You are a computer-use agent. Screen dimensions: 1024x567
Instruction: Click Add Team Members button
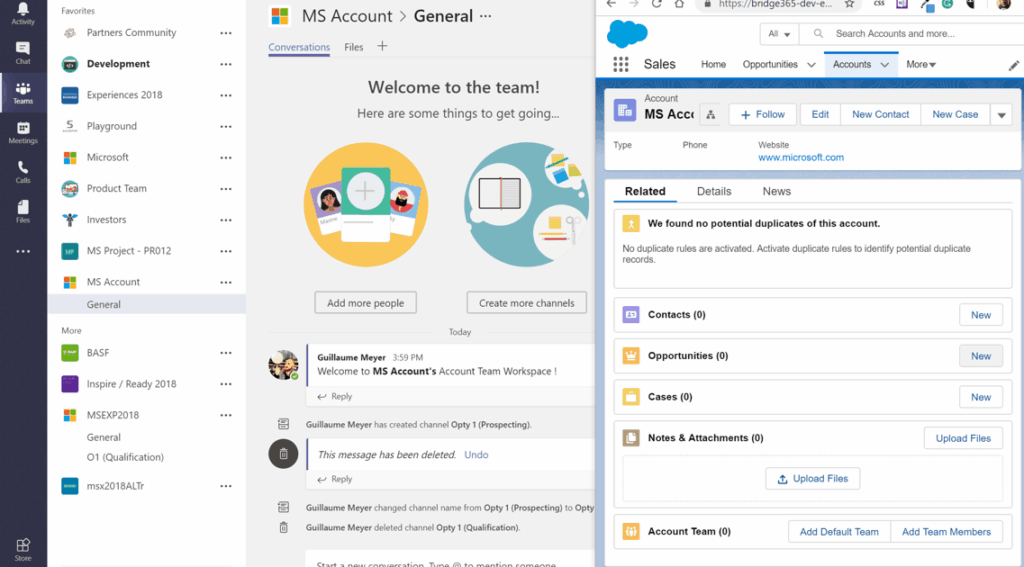point(946,532)
